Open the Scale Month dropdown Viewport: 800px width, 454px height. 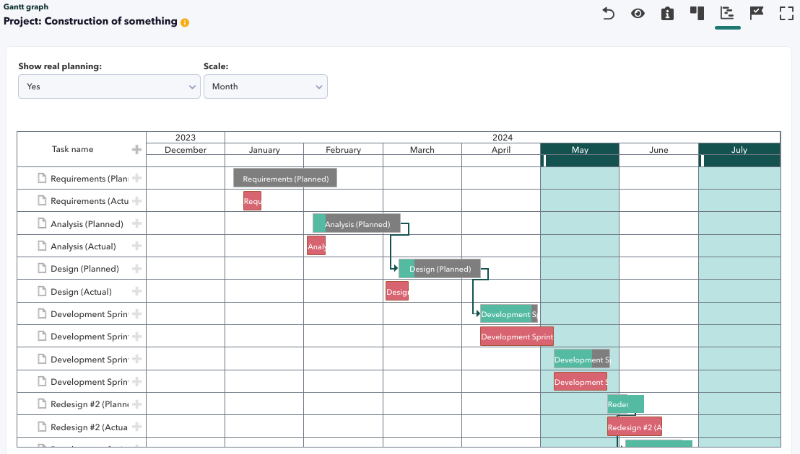[x=266, y=87]
